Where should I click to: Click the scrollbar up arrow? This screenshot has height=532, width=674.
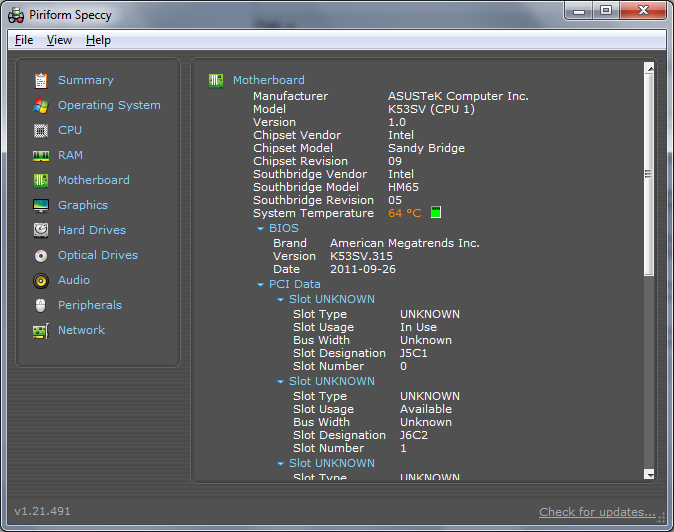click(649, 68)
